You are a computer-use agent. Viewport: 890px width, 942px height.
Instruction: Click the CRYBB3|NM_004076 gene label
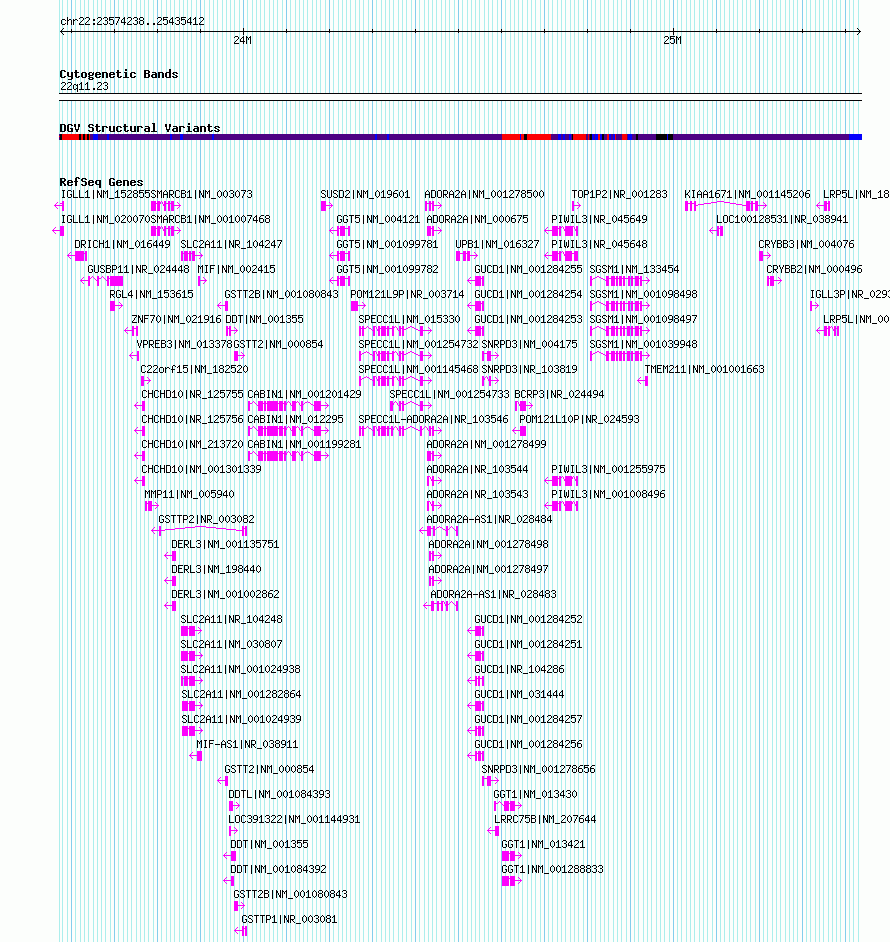point(806,244)
